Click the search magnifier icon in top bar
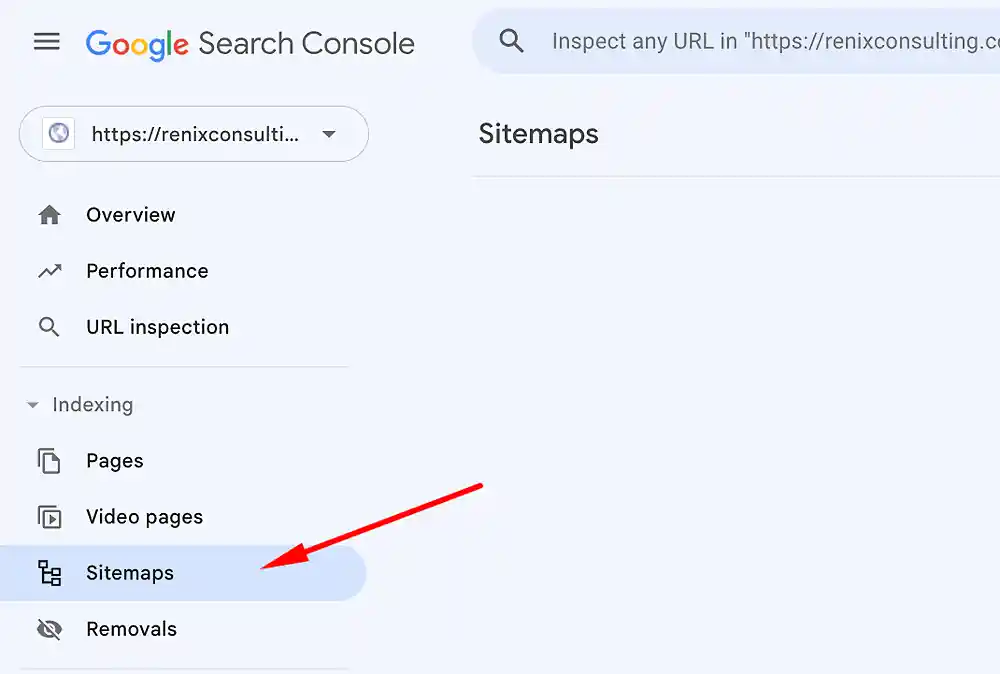Viewport: 1000px width, 674px height. [511, 41]
